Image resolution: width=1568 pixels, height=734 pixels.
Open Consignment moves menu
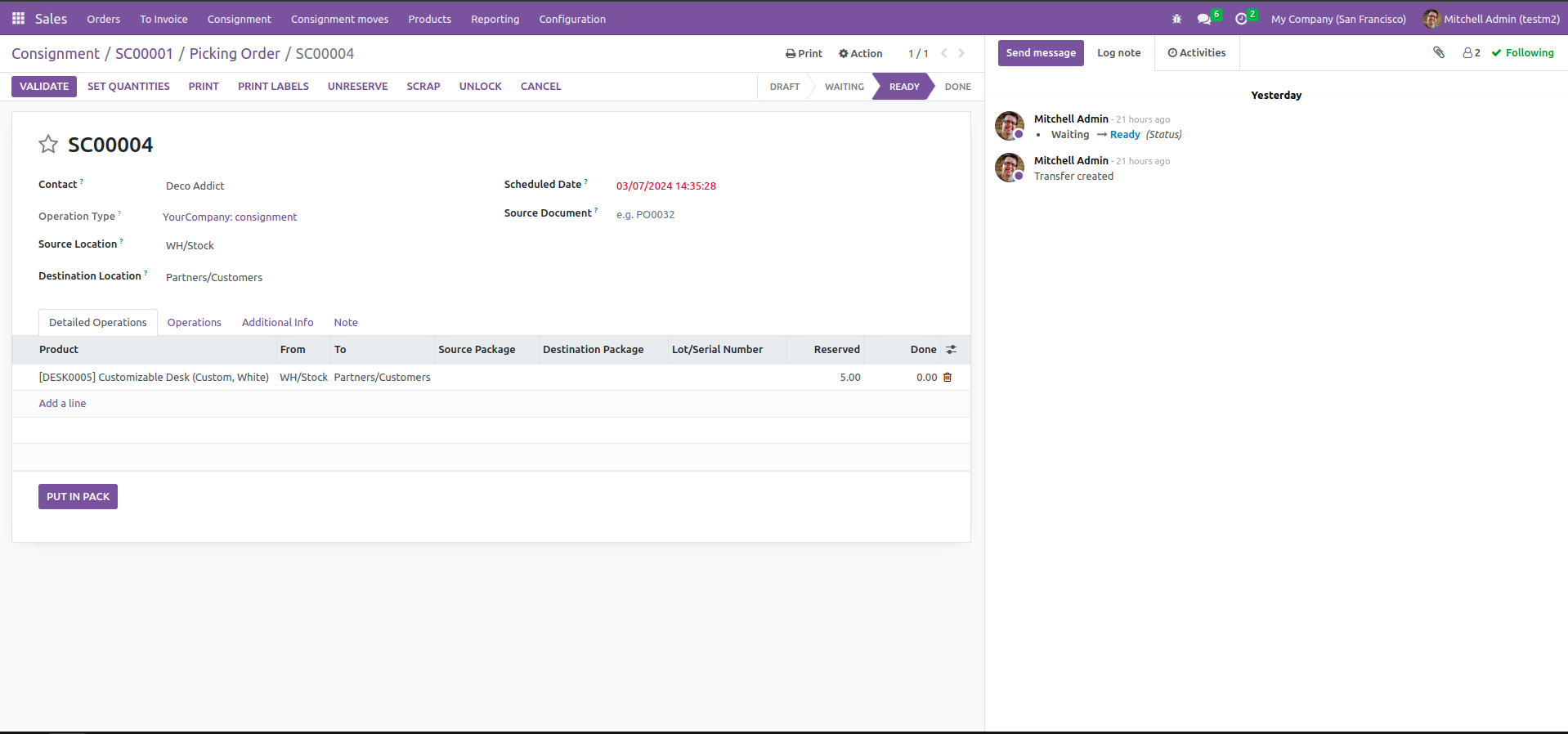pyautogui.click(x=339, y=19)
